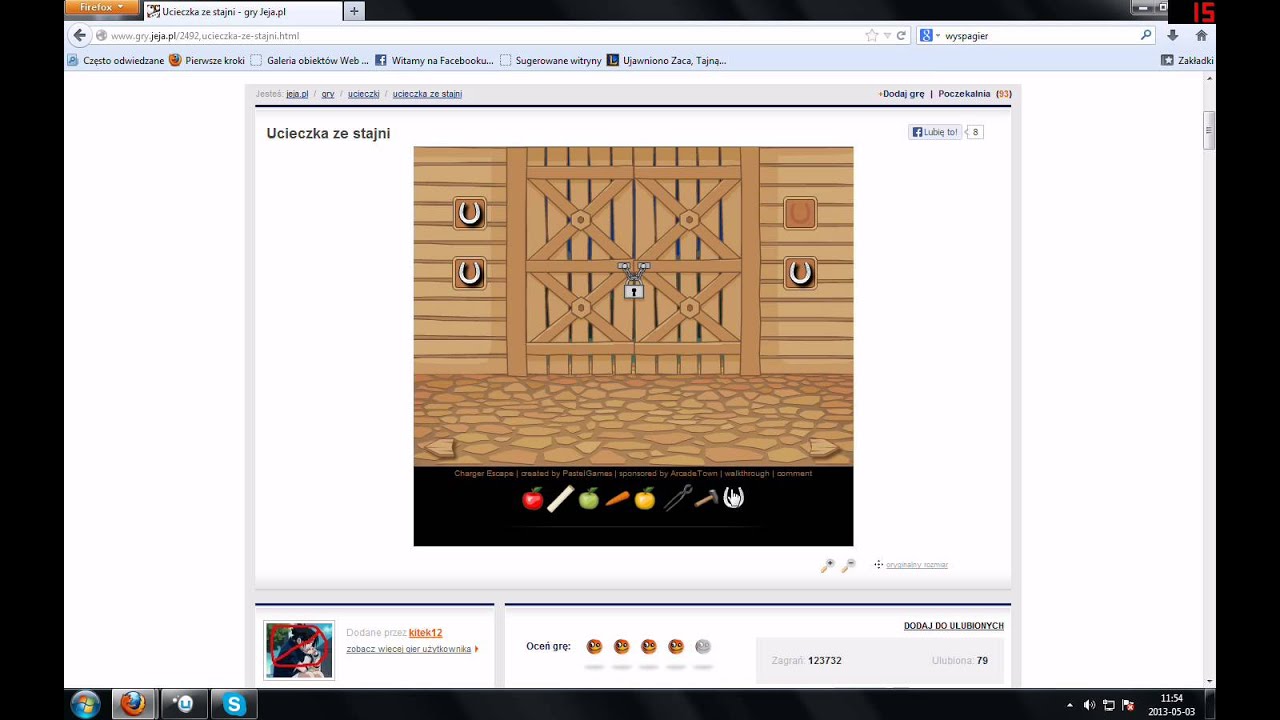The height and width of the screenshot is (720, 1280).
Task: Follow the gry breadcrumb link
Action: 328,94
